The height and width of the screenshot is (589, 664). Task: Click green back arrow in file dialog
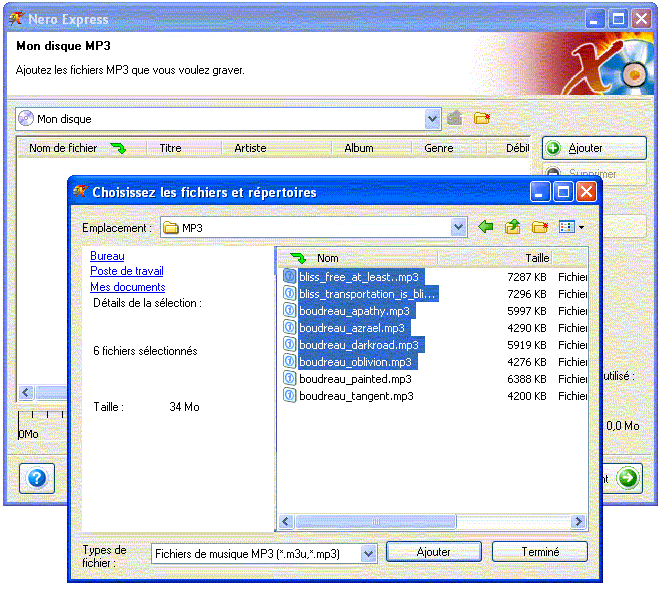pos(486,227)
